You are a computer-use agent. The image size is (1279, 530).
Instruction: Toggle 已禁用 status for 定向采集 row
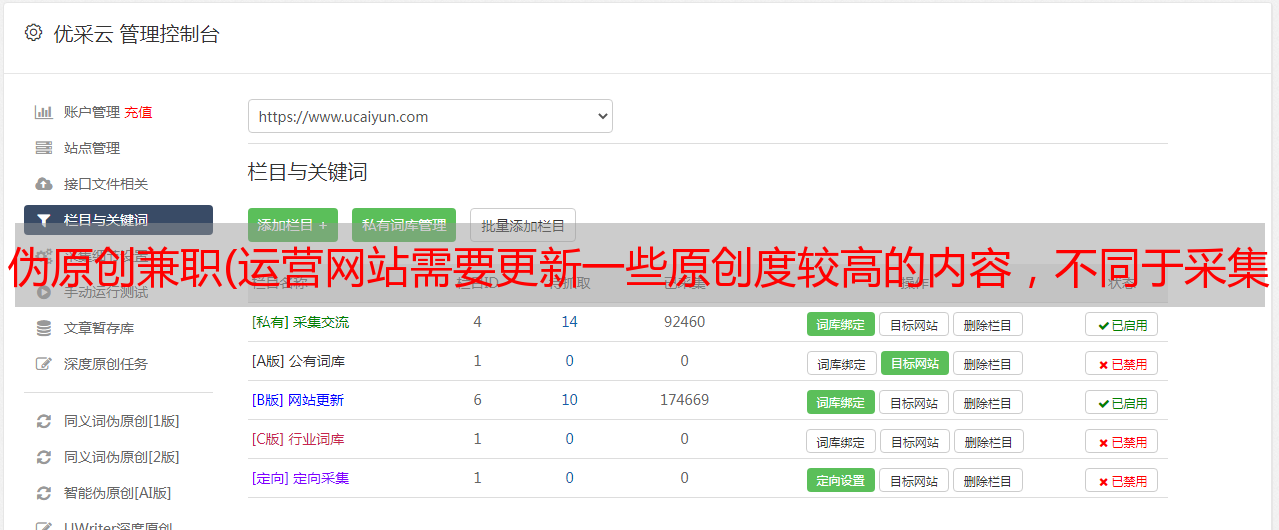(1122, 480)
